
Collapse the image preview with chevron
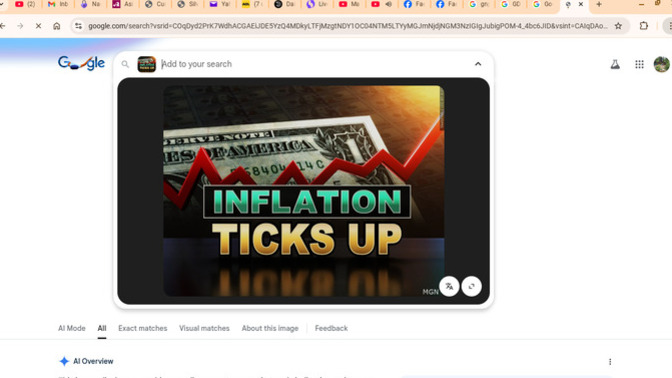coord(478,64)
